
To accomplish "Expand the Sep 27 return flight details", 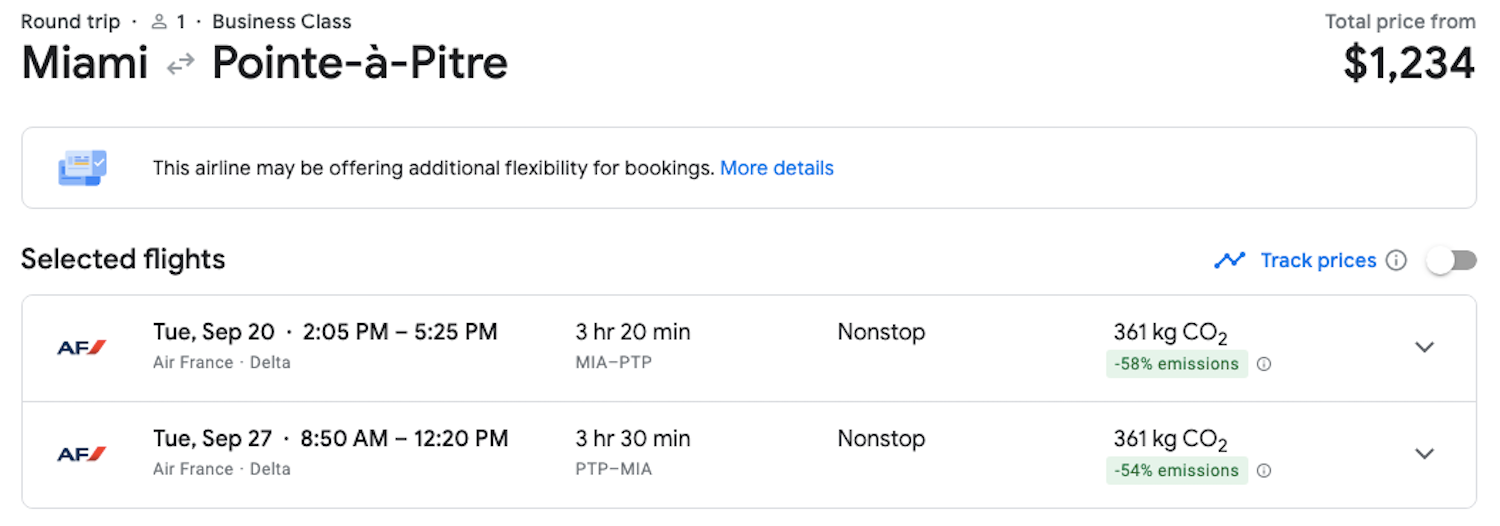I will [x=1425, y=454].
